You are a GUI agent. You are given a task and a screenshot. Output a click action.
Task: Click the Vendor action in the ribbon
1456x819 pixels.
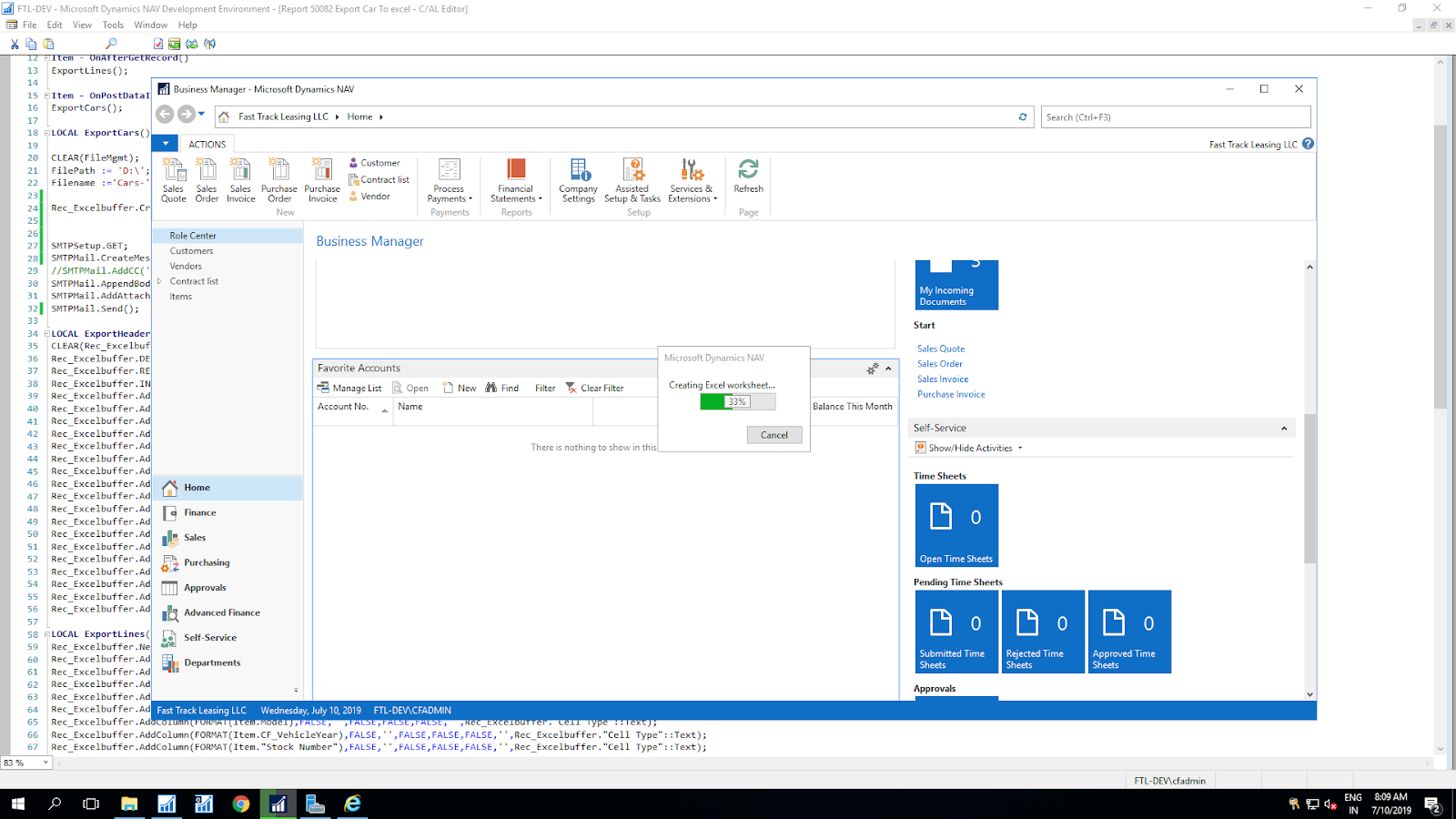[x=369, y=197]
